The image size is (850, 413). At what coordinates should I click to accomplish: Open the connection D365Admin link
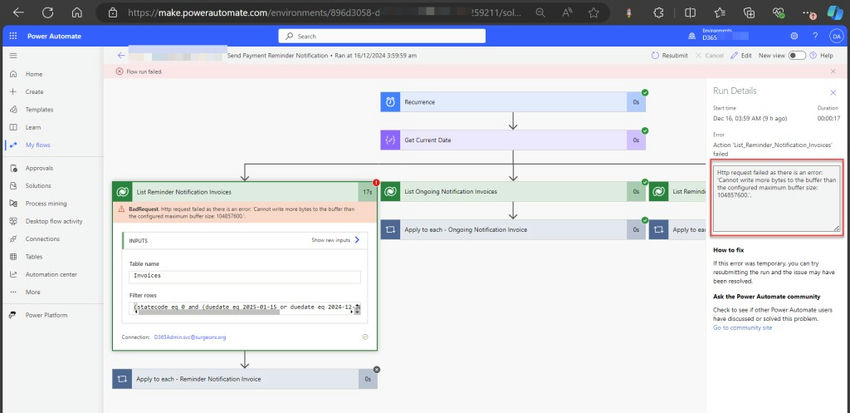click(x=190, y=337)
